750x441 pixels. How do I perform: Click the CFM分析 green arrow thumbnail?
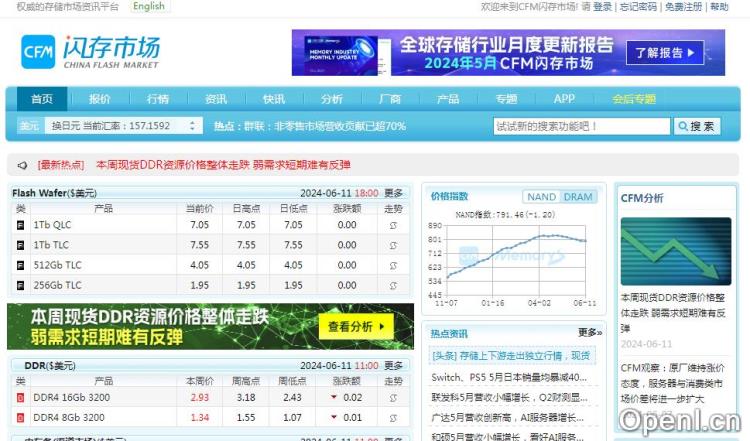pos(676,251)
